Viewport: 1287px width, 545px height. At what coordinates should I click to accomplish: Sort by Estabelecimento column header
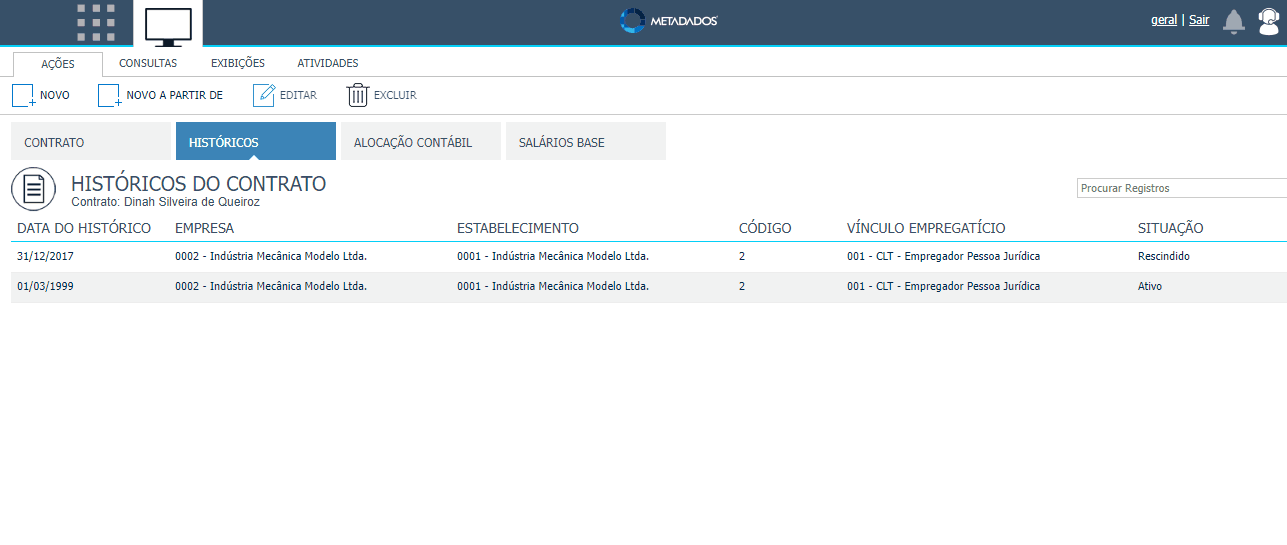click(x=518, y=228)
